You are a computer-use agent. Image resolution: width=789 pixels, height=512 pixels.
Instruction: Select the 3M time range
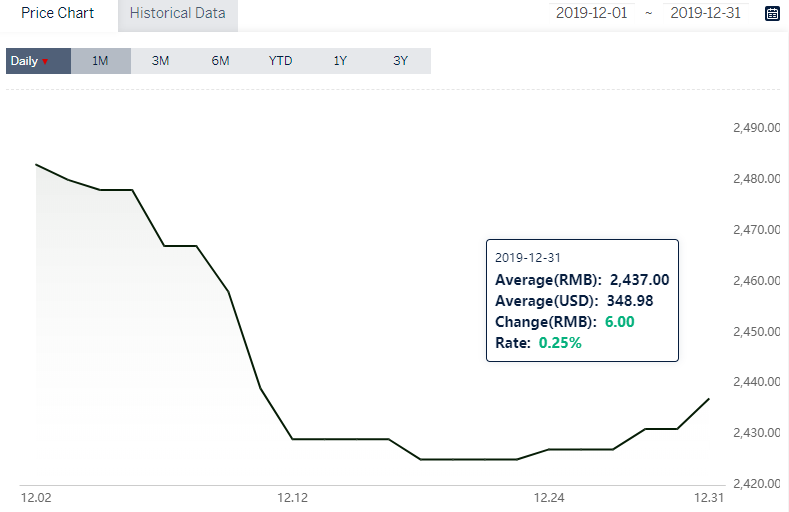161,61
